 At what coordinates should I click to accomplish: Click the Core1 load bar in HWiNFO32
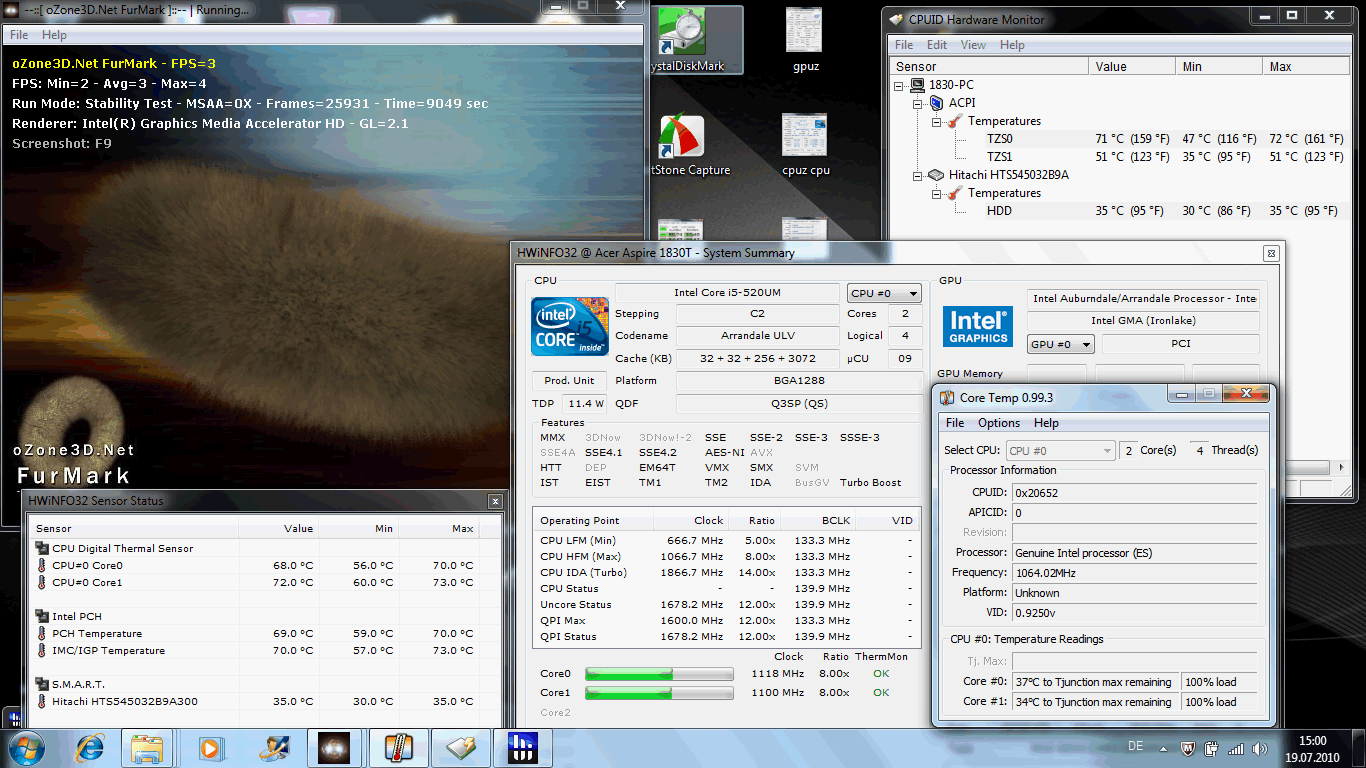tap(659, 692)
